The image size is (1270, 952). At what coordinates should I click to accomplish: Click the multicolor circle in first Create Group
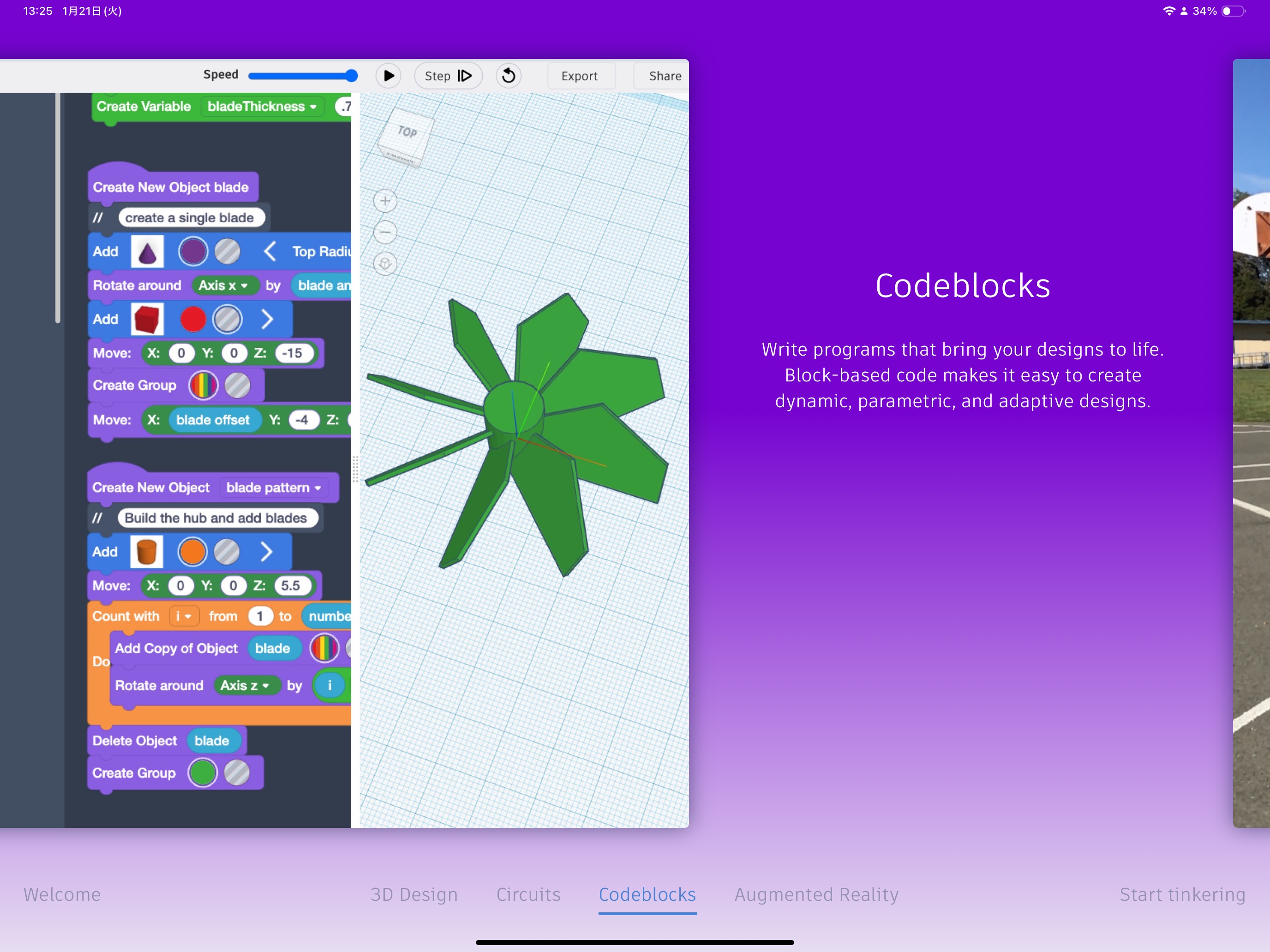[203, 385]
